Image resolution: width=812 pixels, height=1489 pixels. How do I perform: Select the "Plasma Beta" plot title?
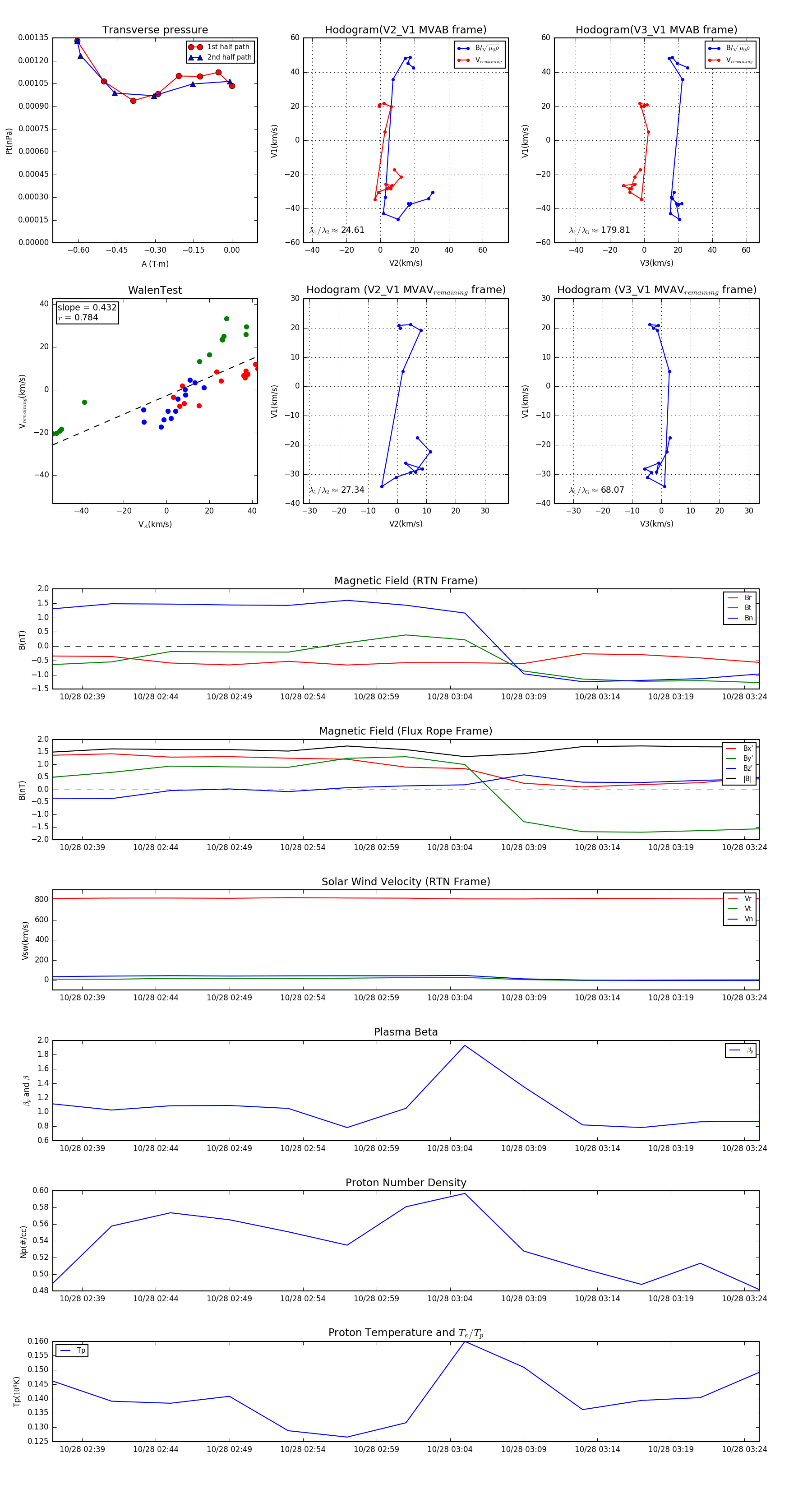coord(406,1032)
